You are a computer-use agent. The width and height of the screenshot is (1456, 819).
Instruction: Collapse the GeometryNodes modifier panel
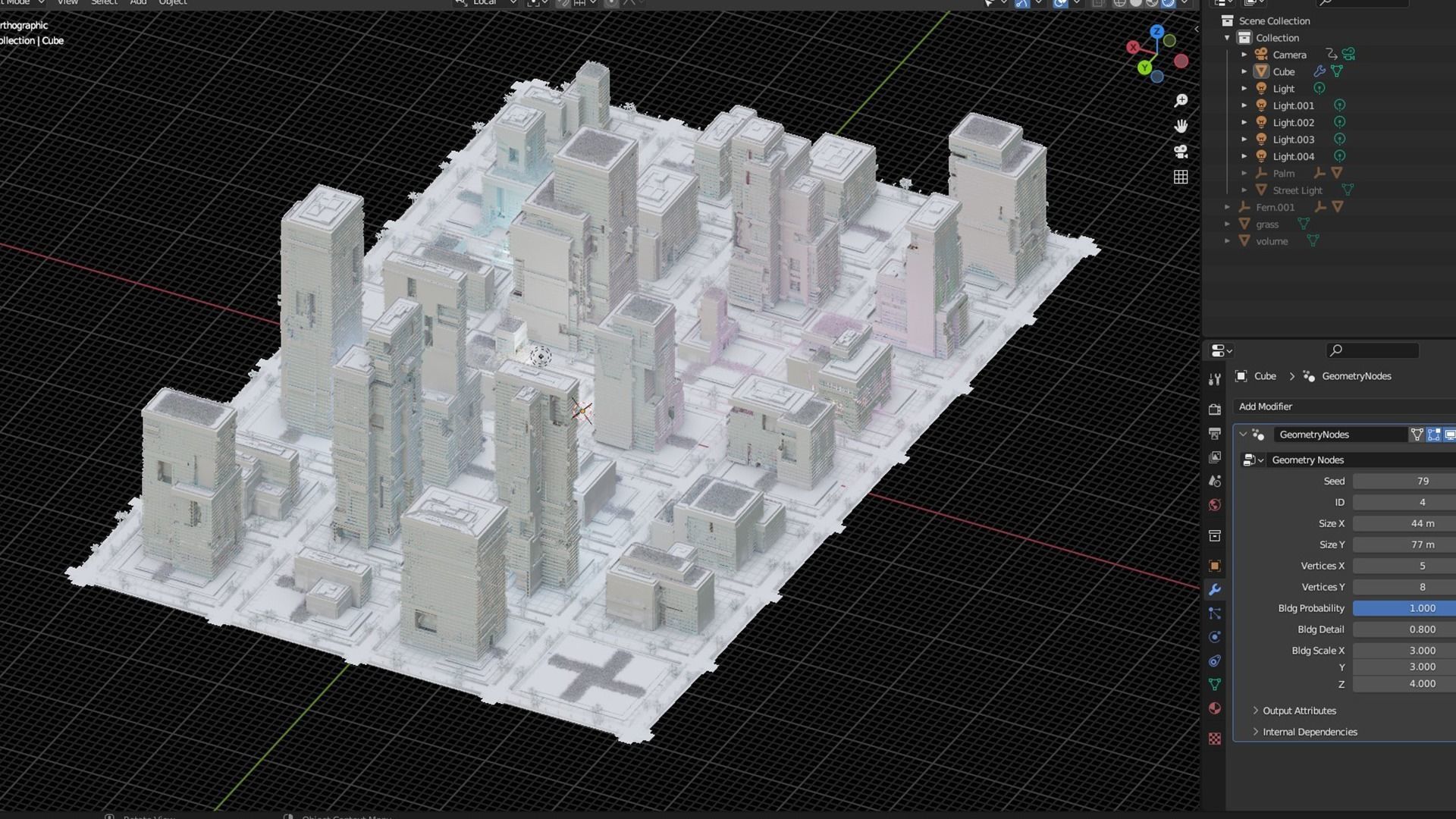click(1243, 435)
